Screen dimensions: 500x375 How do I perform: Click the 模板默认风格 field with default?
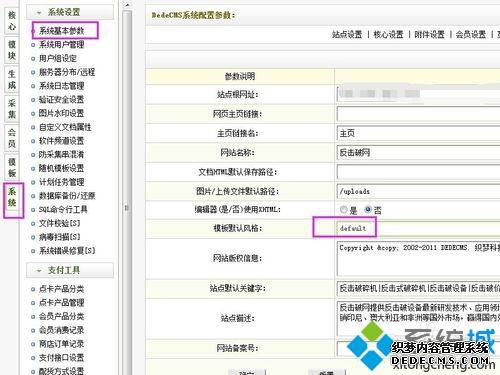419,228
